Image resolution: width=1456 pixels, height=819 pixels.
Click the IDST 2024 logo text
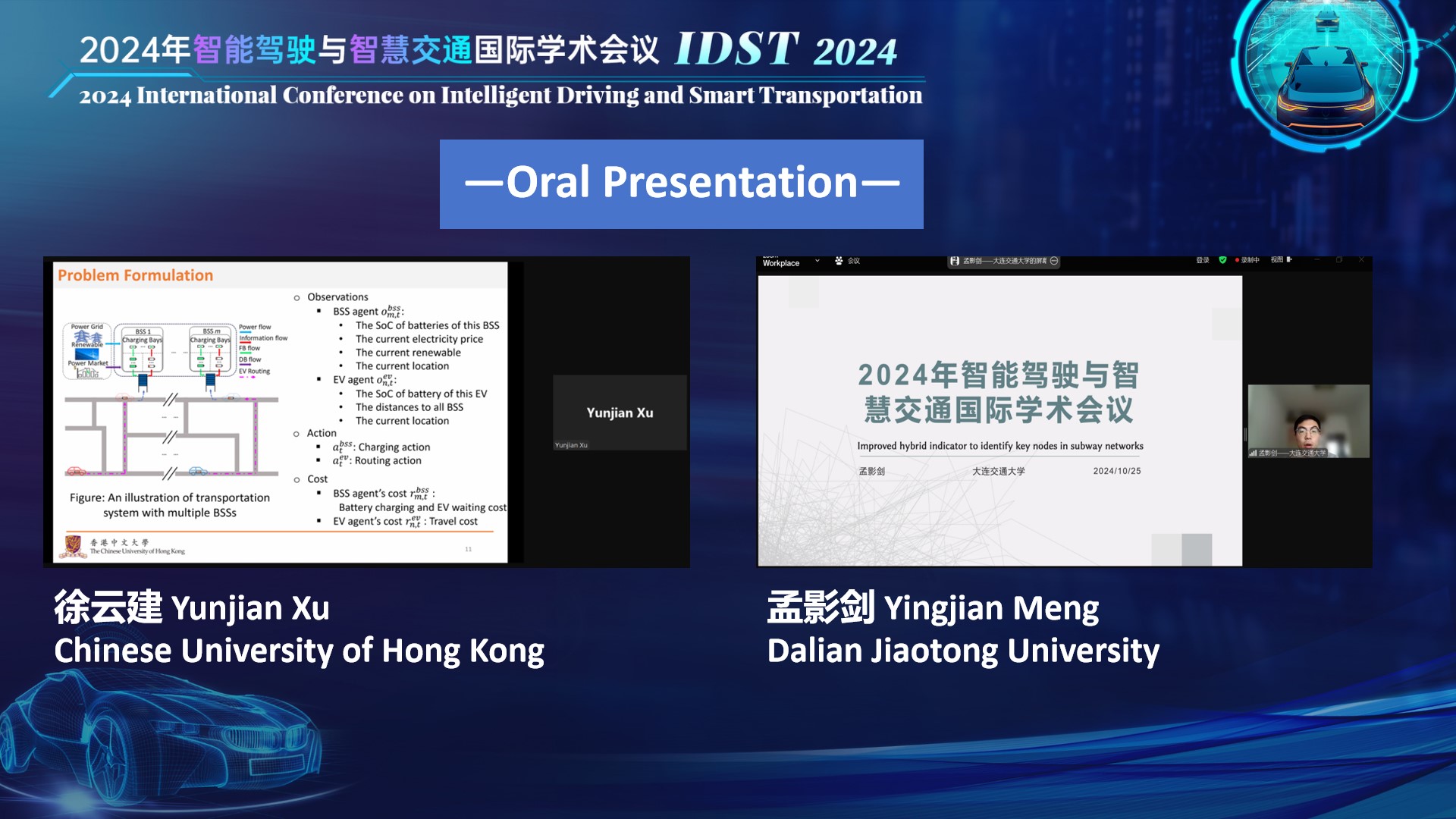(786, 50)
